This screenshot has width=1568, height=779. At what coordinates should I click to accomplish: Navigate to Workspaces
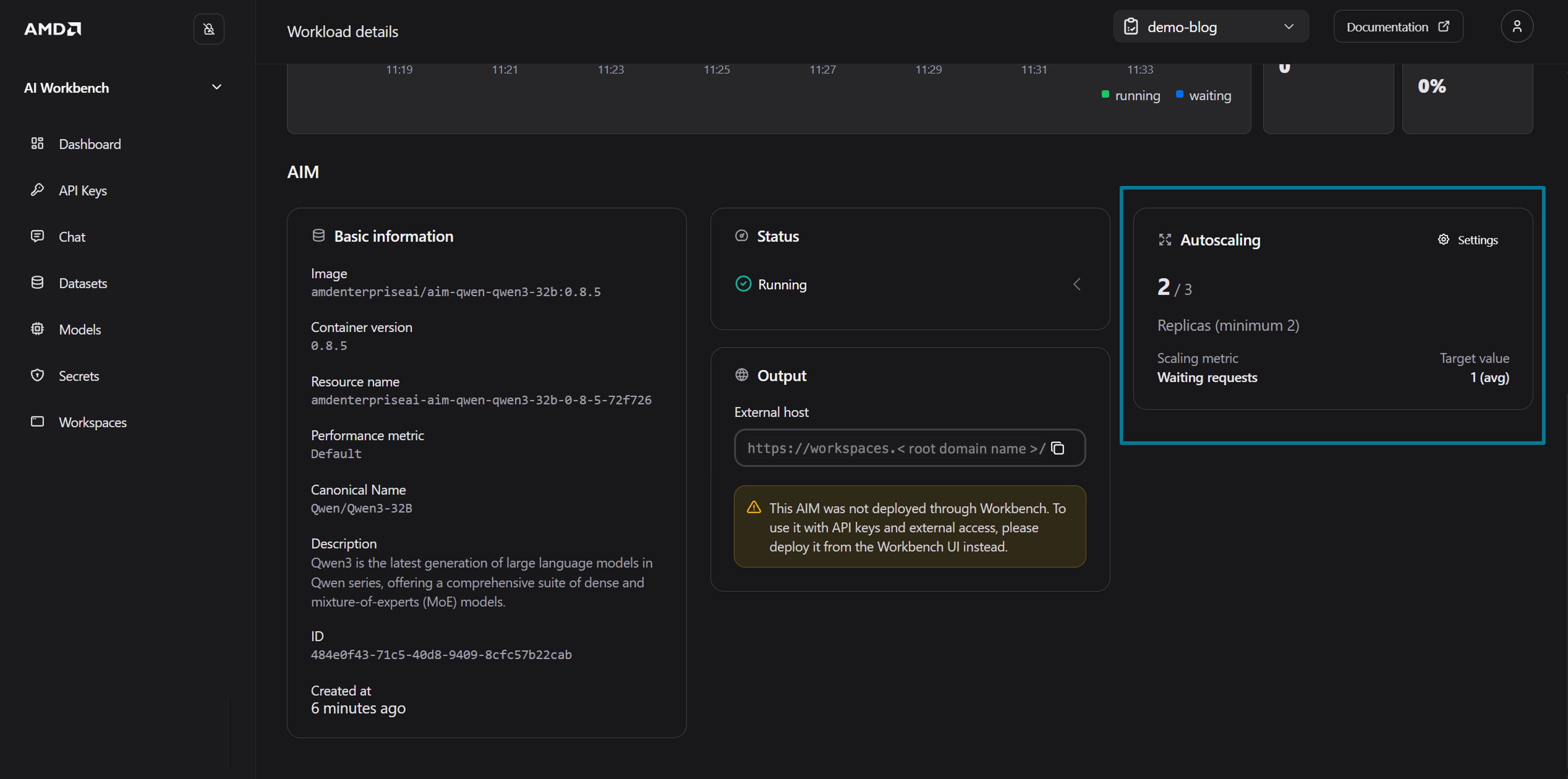tap(93, 422)
